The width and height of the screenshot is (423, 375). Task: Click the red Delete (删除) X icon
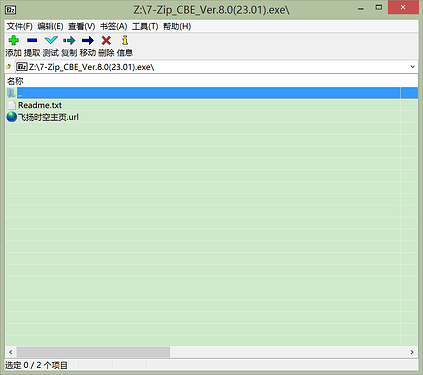(106, 40)
